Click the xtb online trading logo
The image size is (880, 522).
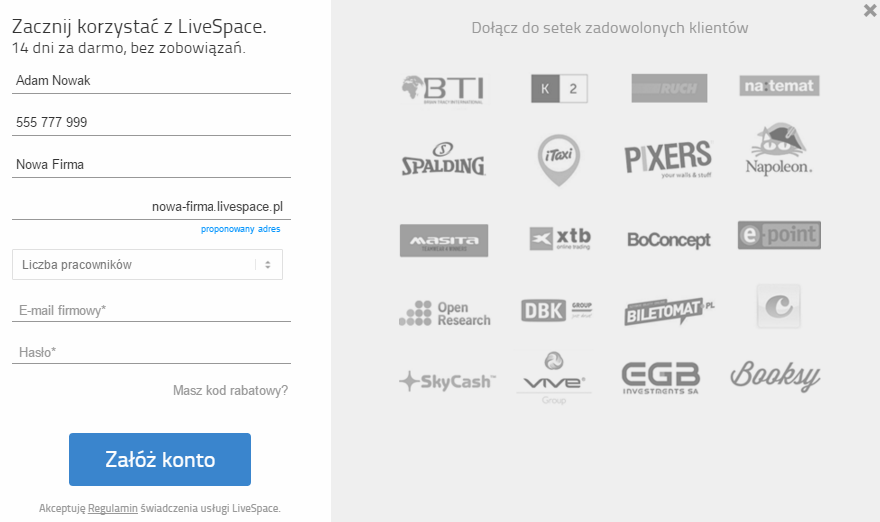(560, 239)
